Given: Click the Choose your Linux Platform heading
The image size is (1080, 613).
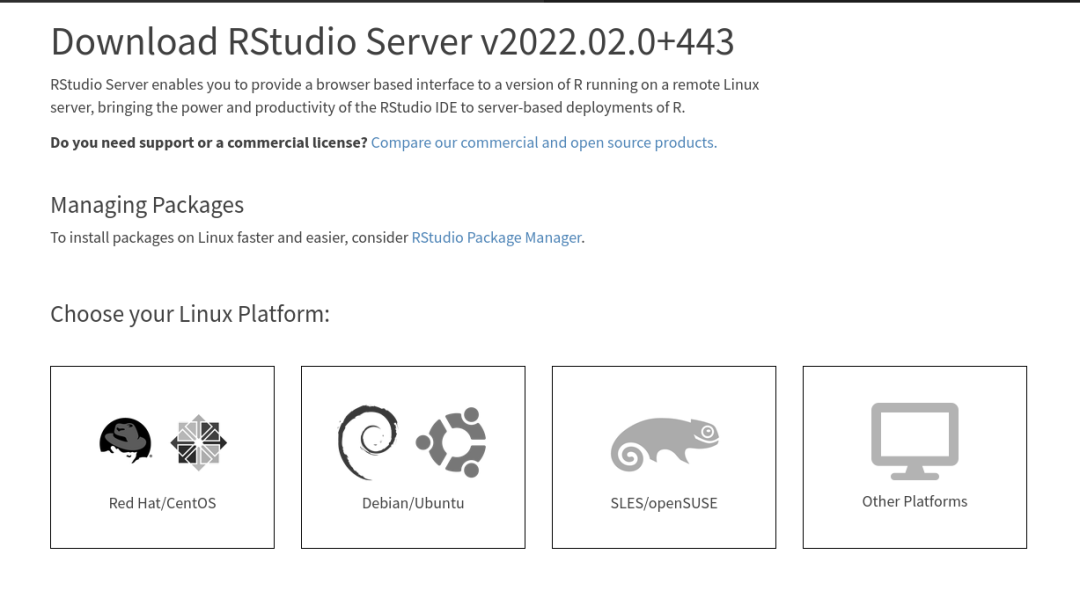Looking at the screenshot, I should click(x=190, y=314).
